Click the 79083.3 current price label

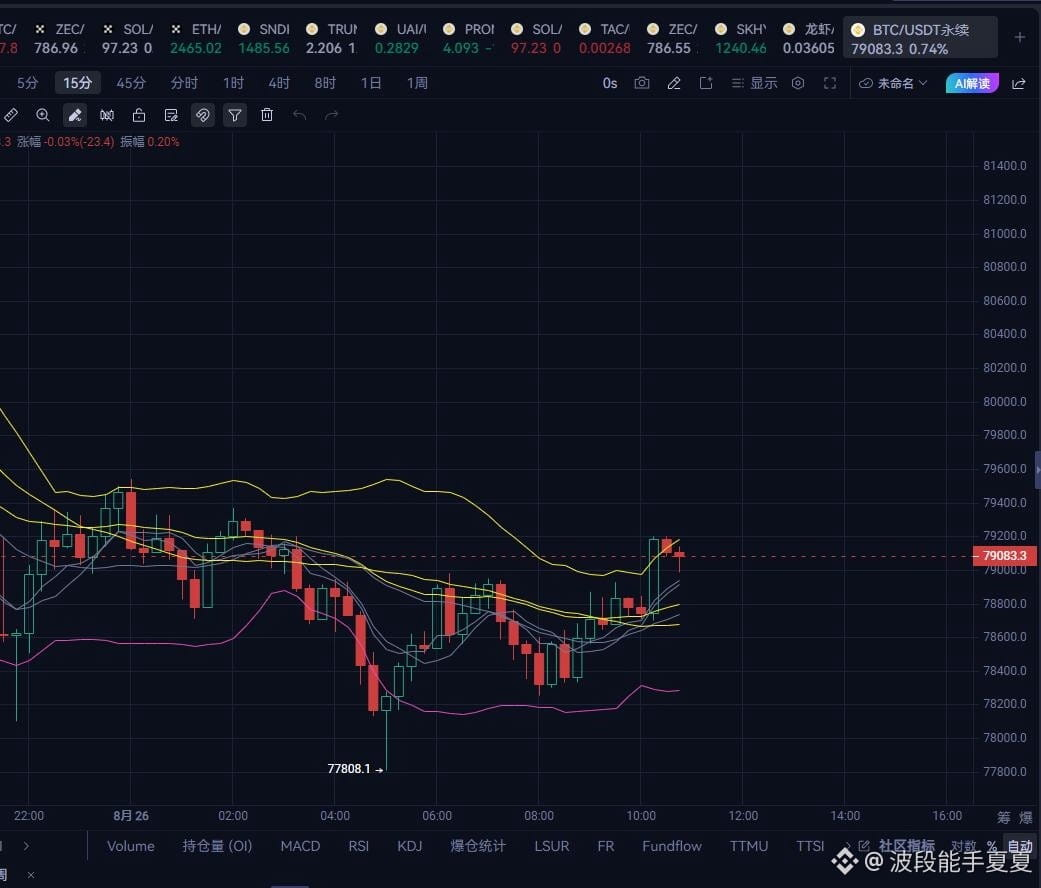point(1004,555)
